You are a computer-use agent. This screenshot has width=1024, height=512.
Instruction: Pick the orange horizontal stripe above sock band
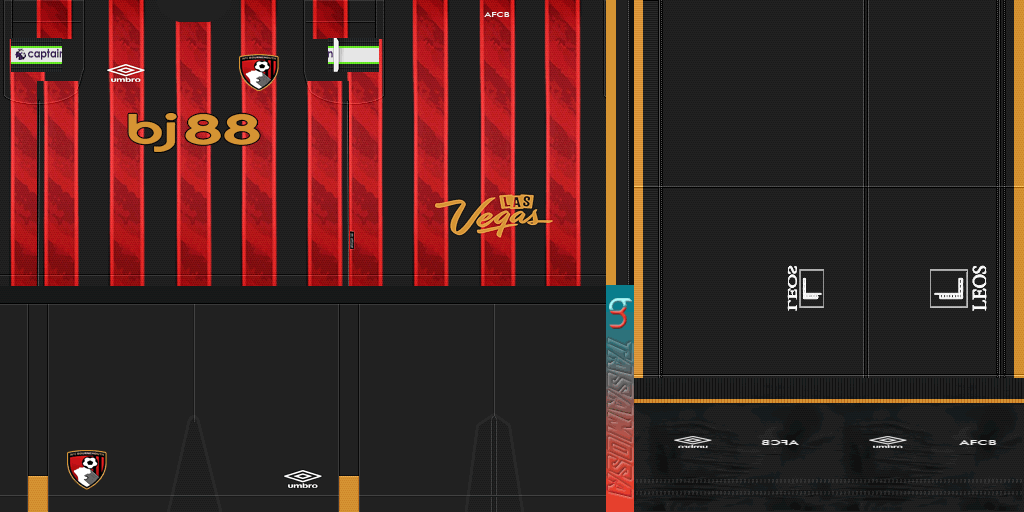click(828, 400)
